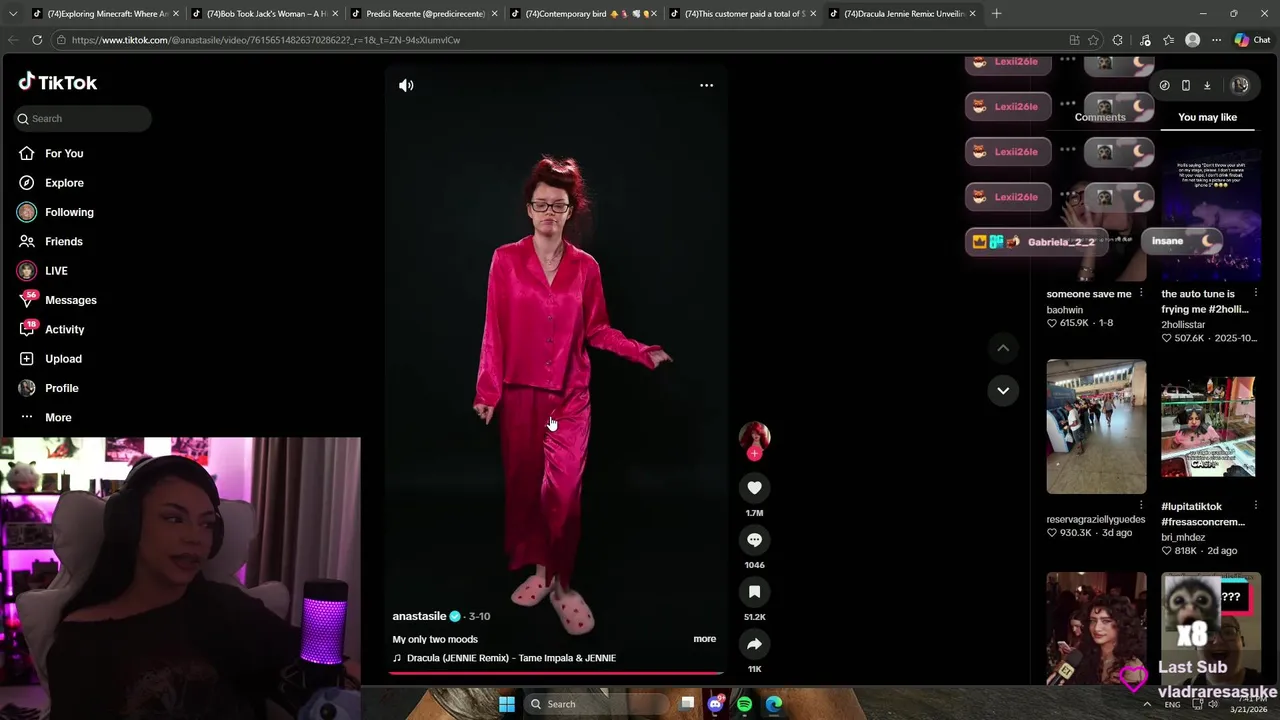1280x720 pixels.
Task: Click the TikTok coins icon in top pill
Action: [1165, 85]
